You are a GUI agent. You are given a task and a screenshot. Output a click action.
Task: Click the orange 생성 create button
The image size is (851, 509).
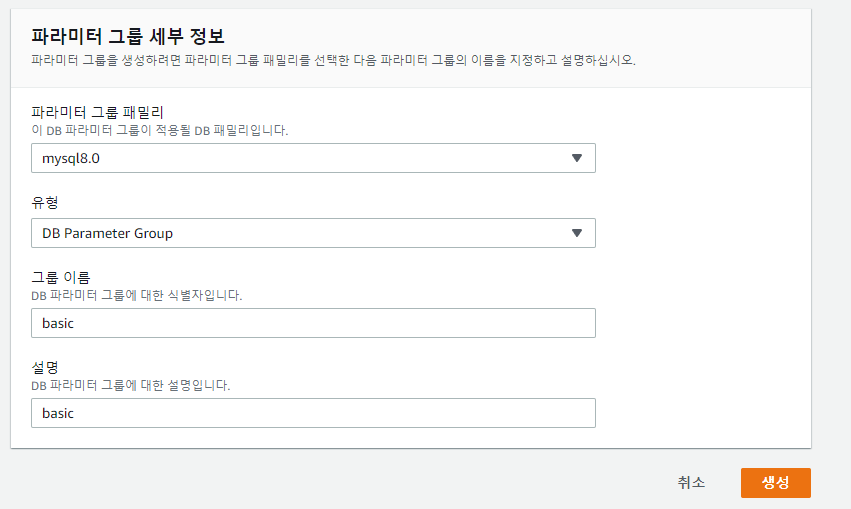point(776,482)
